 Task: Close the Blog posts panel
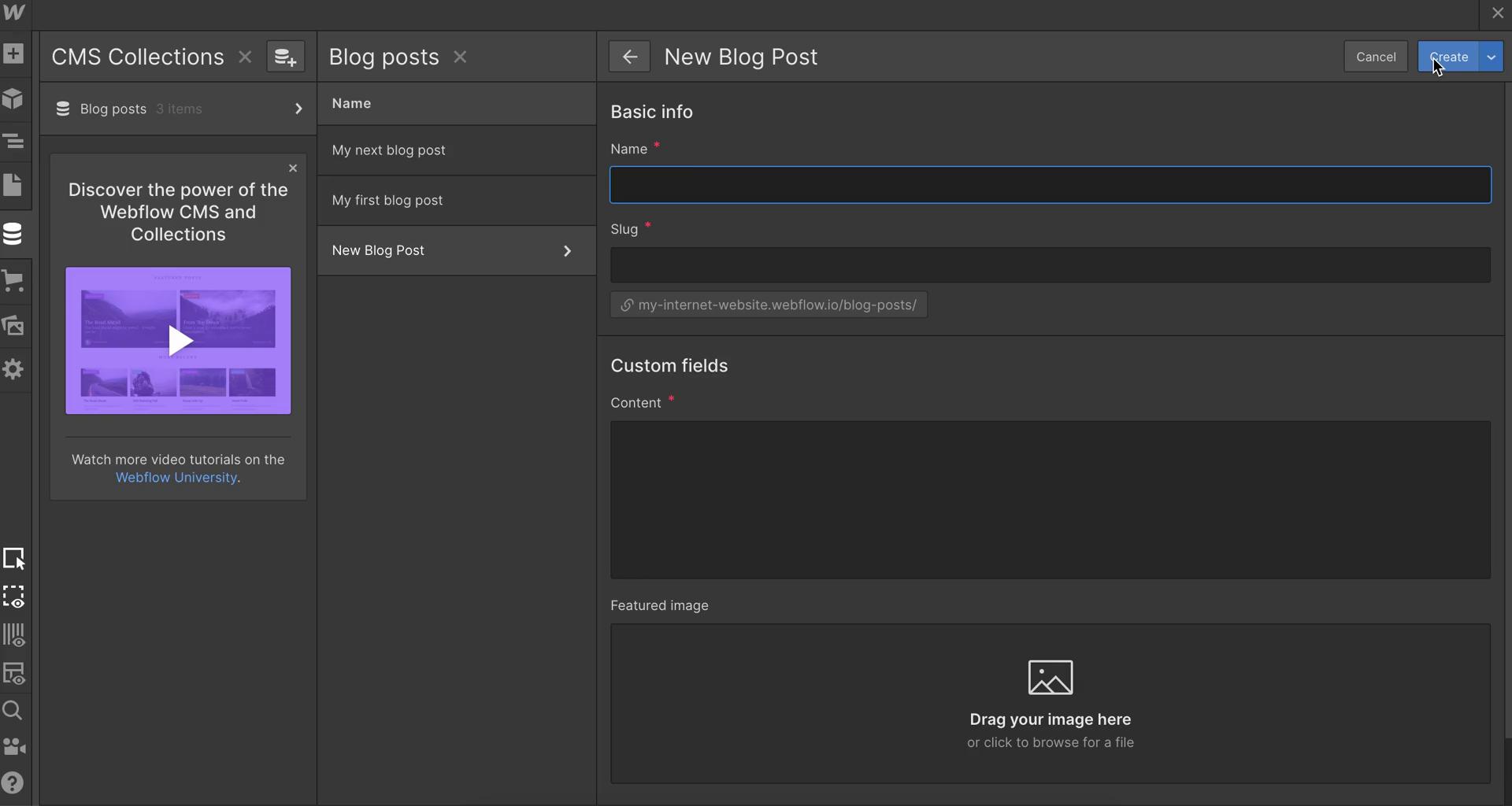461,57
